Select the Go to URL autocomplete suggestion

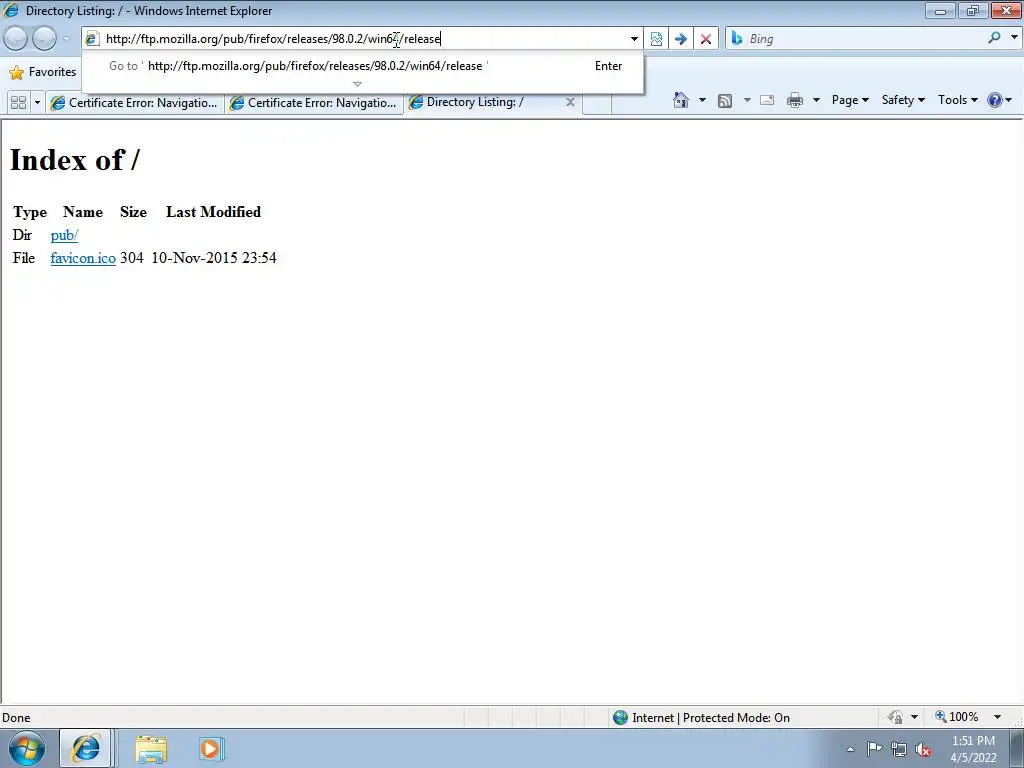(x=362, y=66)
